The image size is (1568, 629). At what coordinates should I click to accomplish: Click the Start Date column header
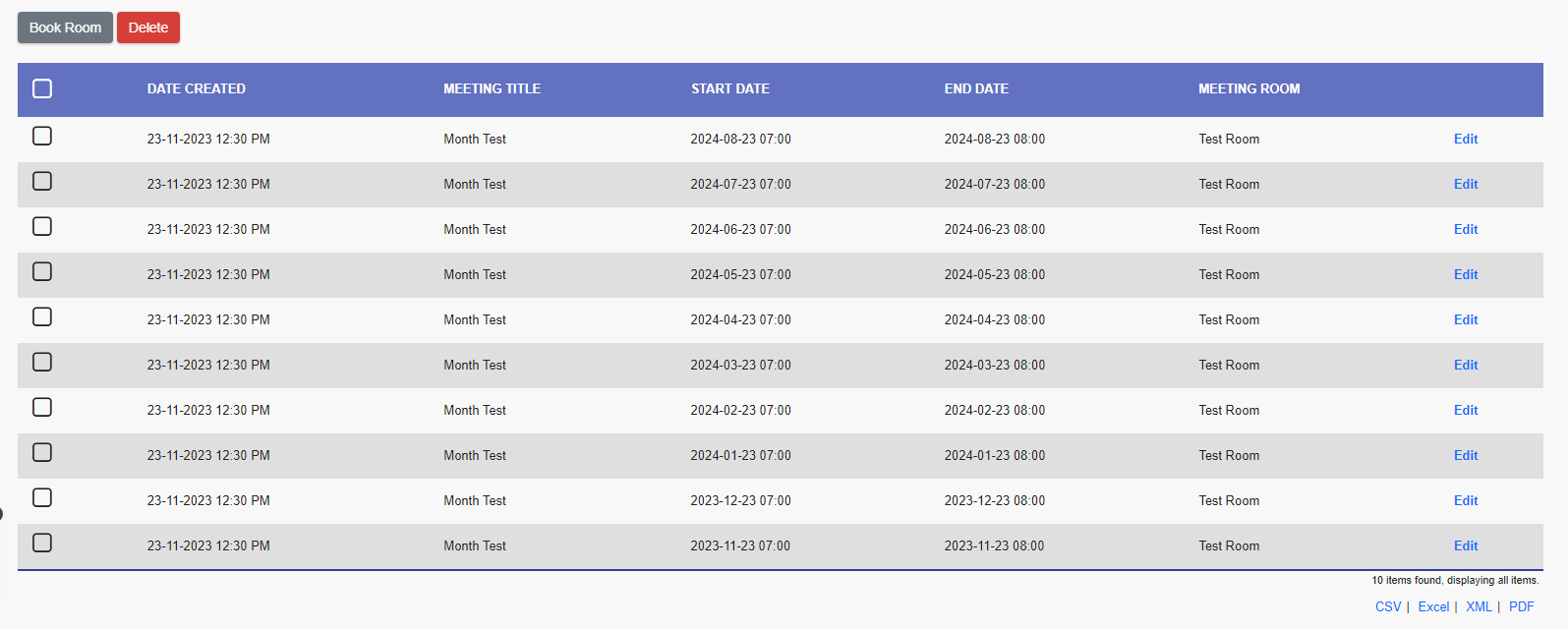(x=729, y=89)
